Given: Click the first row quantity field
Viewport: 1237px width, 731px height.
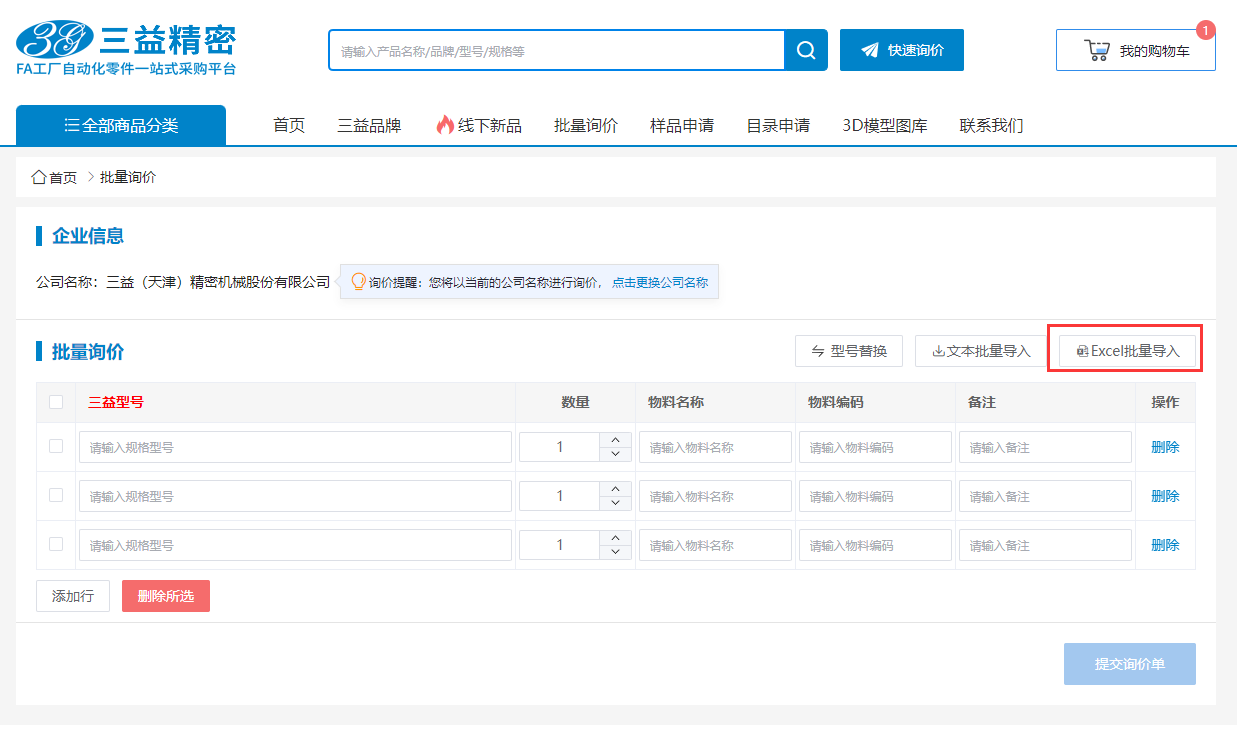Looking at the screenshot, I should [x=560, y=447].
